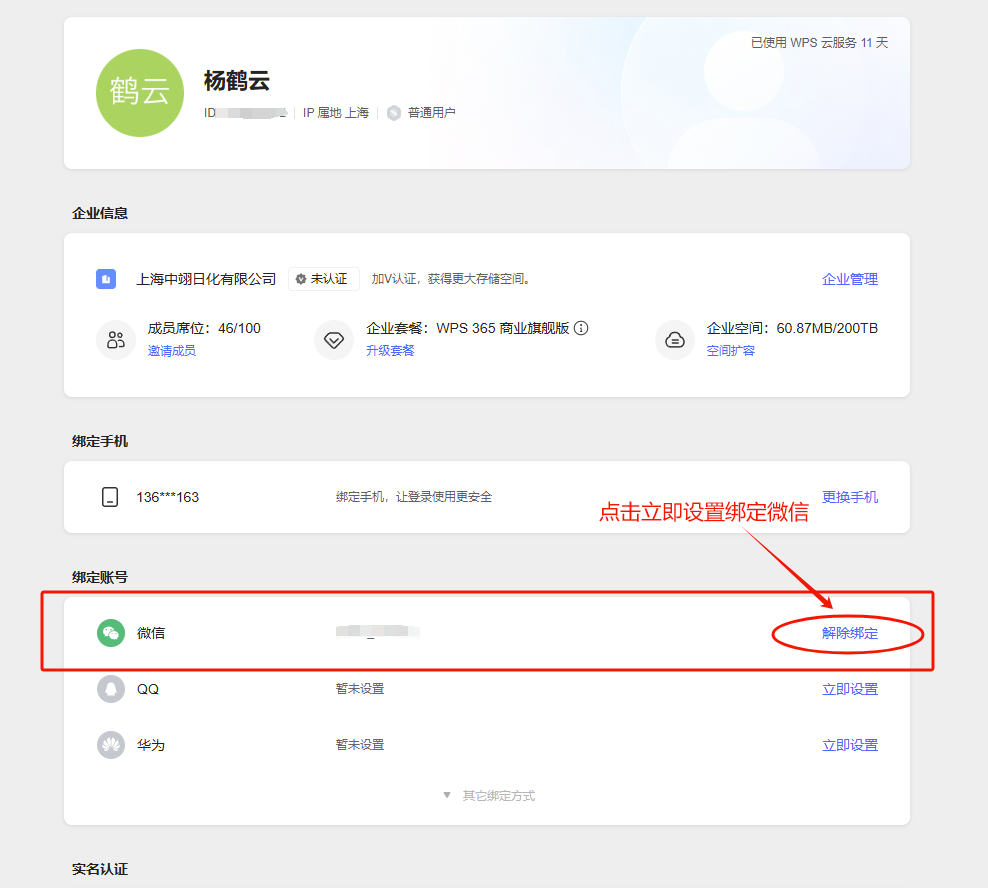Click the 企业信息 section heading

tap(100, 213)
